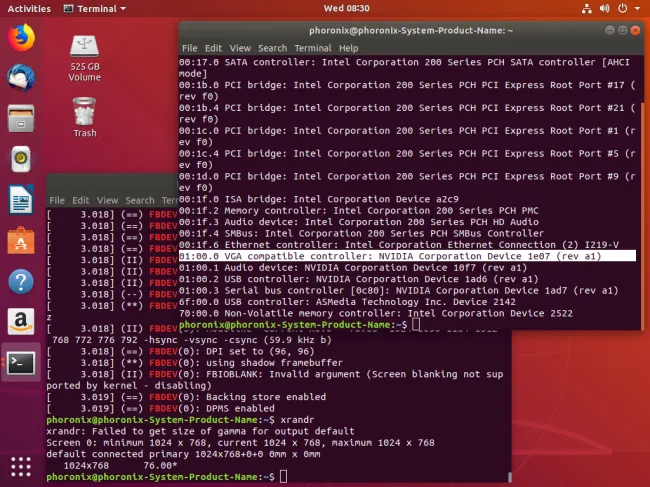
Task: Expand the system menu arrow
Action: tap(637, 8)
